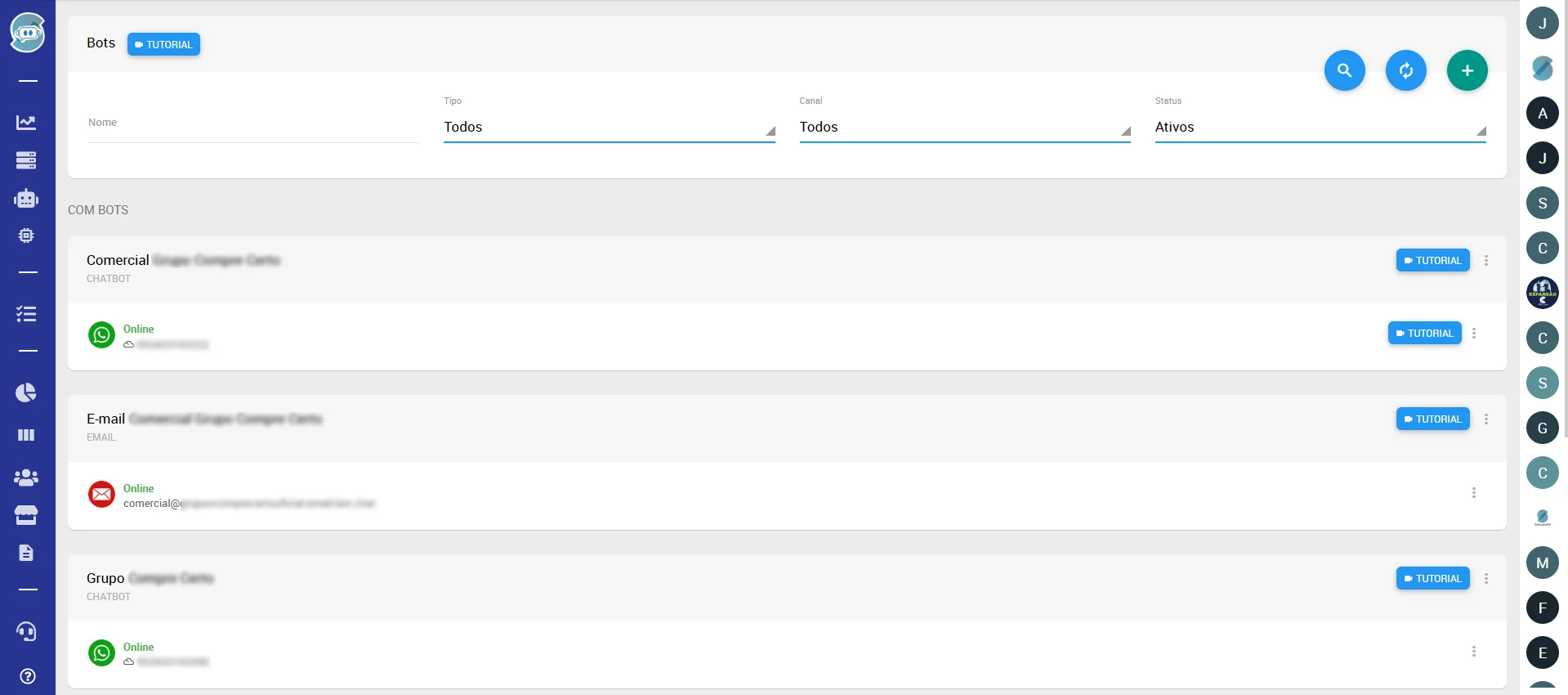This screenshot has height=695, width=1568.
Task: Click the blue refresh round button
Action: pos(1405,70)
